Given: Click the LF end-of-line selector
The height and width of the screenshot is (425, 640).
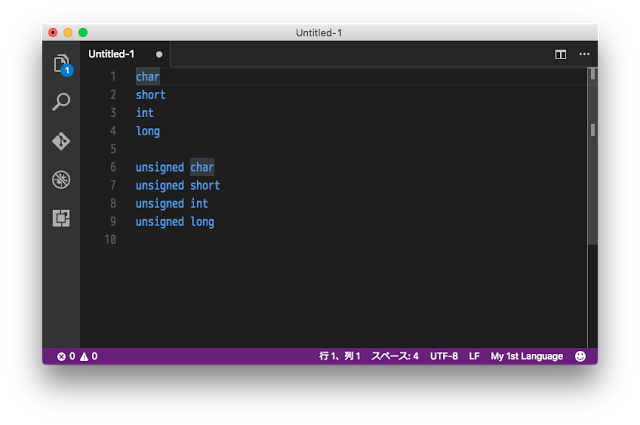Looking at the screenshot, I should [x=474, y=356].
